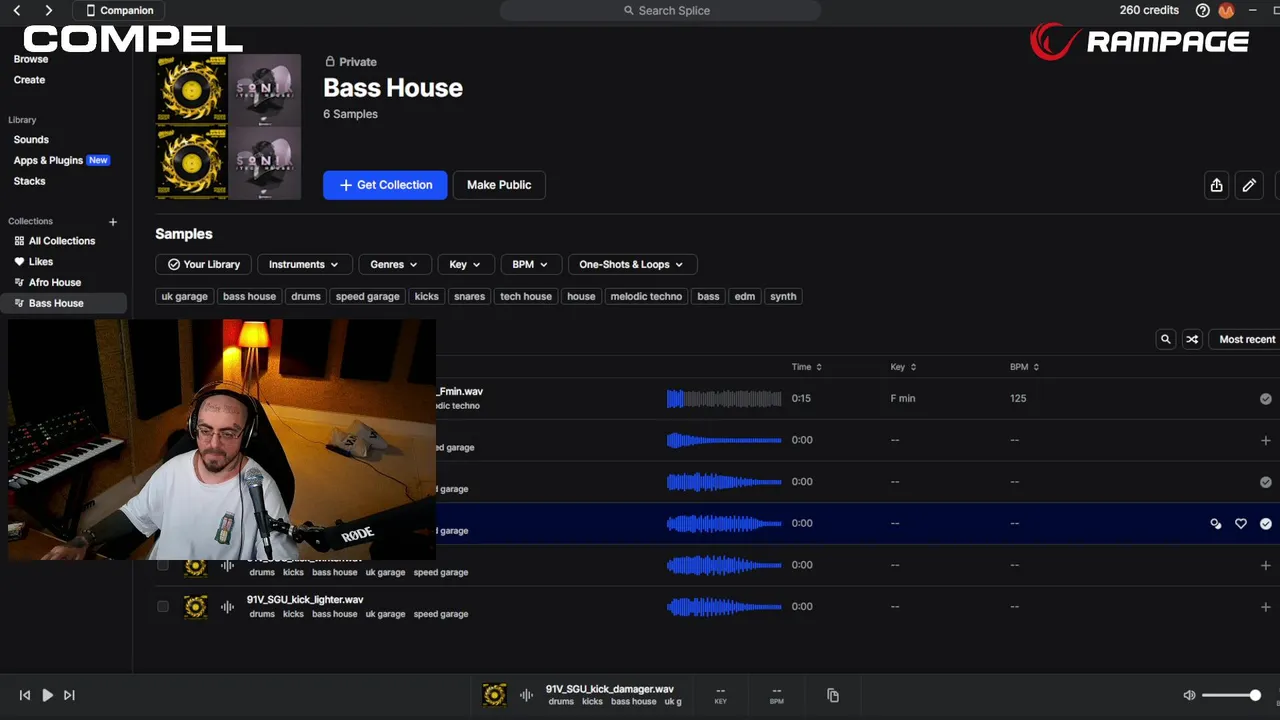Expand One-Shots & Loops dropdown
This screenshot has width=1280, height=720.
pyautogui.click(x=632, y=264)
